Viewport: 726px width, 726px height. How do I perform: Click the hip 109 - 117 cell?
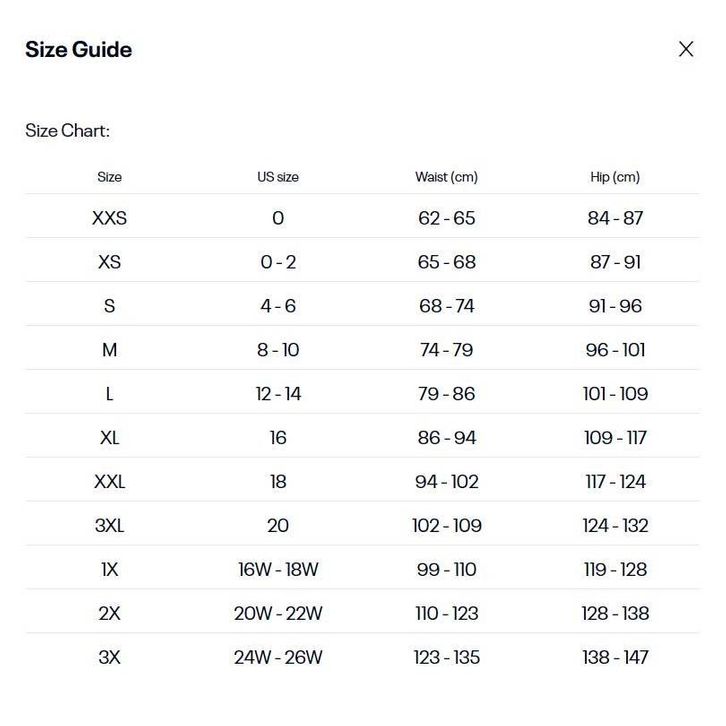[x=615, y=438]
